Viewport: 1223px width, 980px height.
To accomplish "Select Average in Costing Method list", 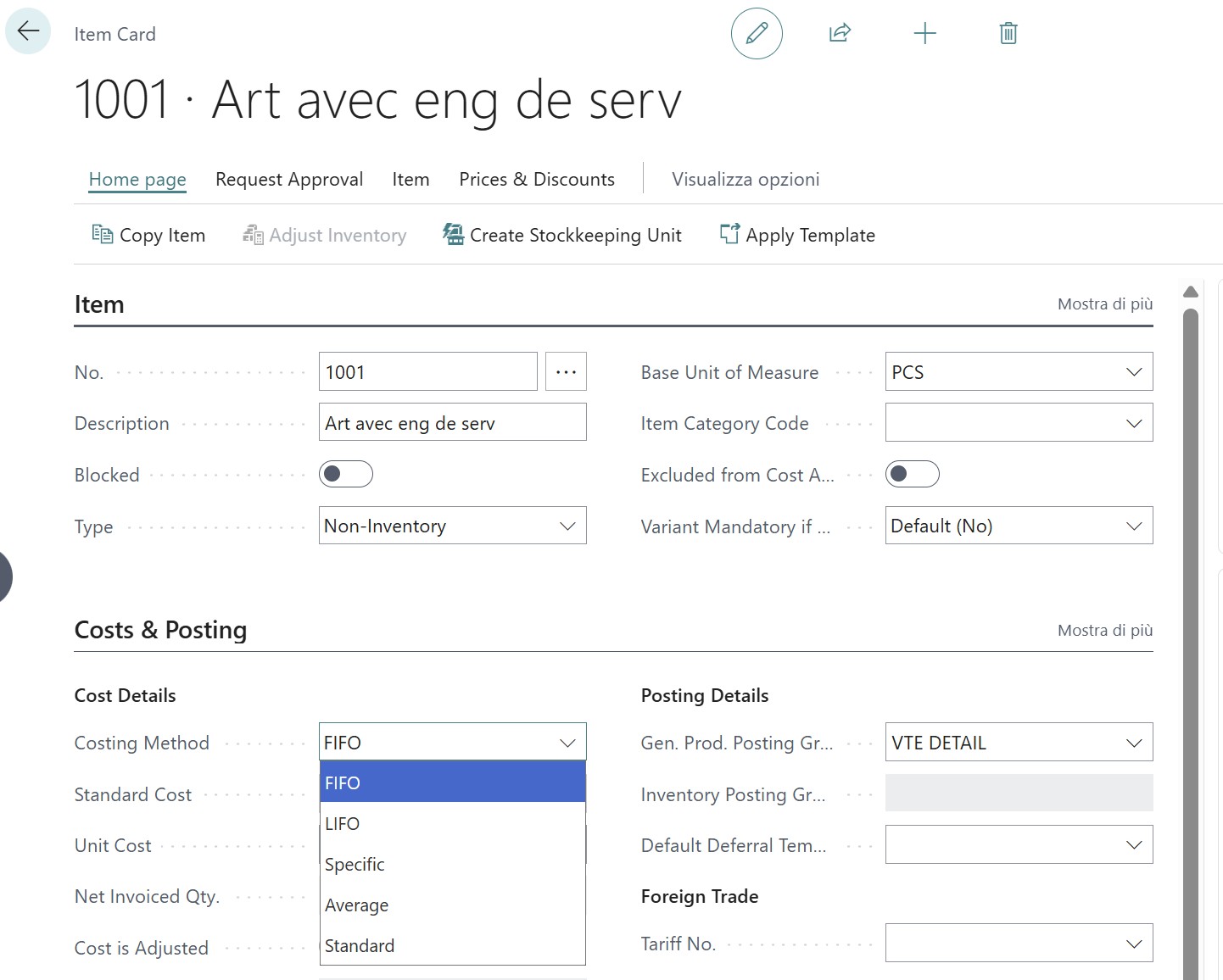I will [x=357, y=905].
